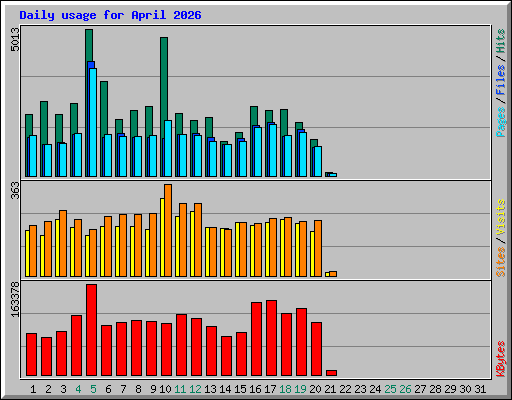Click day label 6 on the x-axis
The image size is (512, 400).
[108, 389]
